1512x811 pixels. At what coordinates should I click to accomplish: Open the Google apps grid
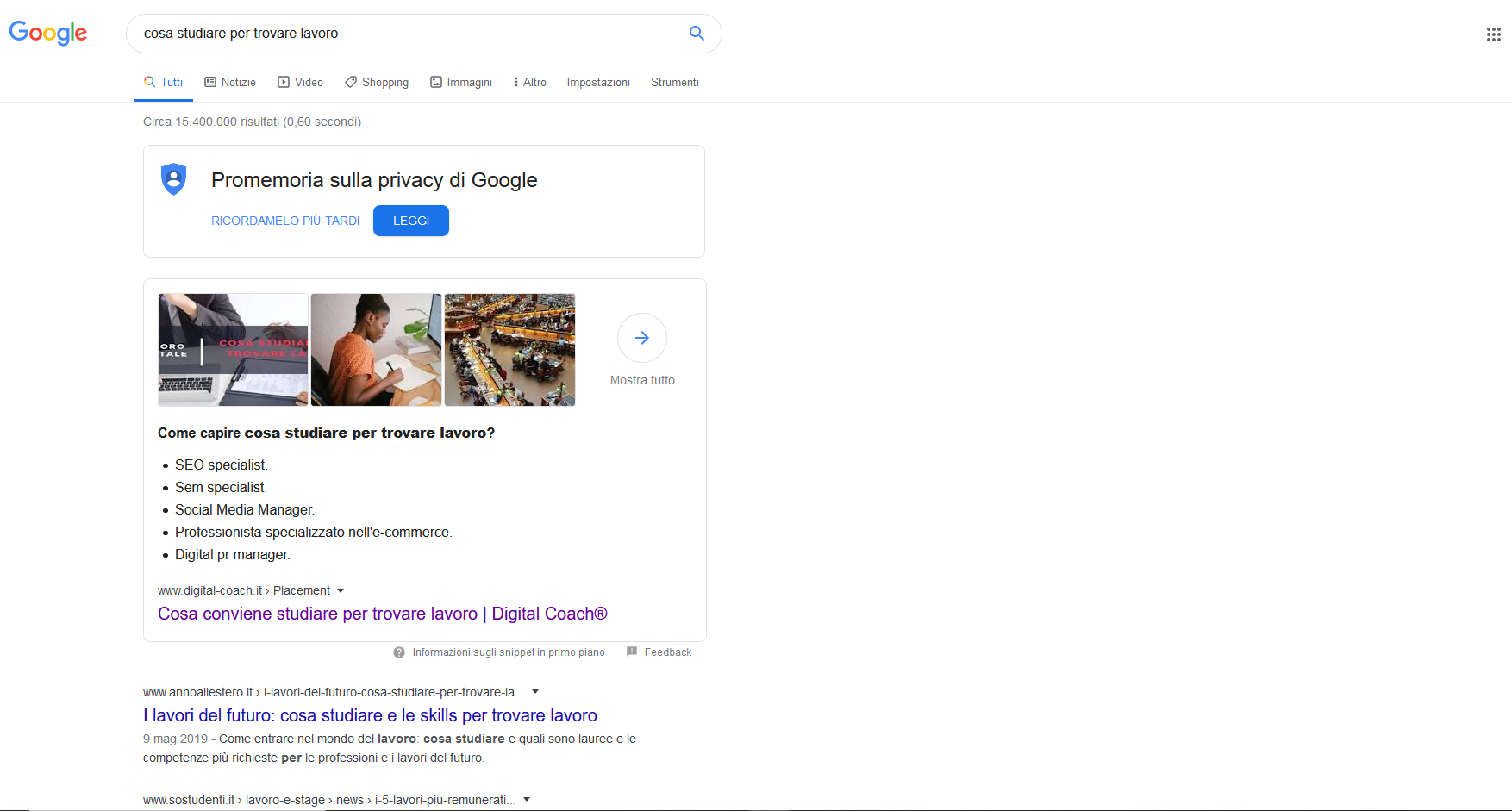click(1493, 34)
